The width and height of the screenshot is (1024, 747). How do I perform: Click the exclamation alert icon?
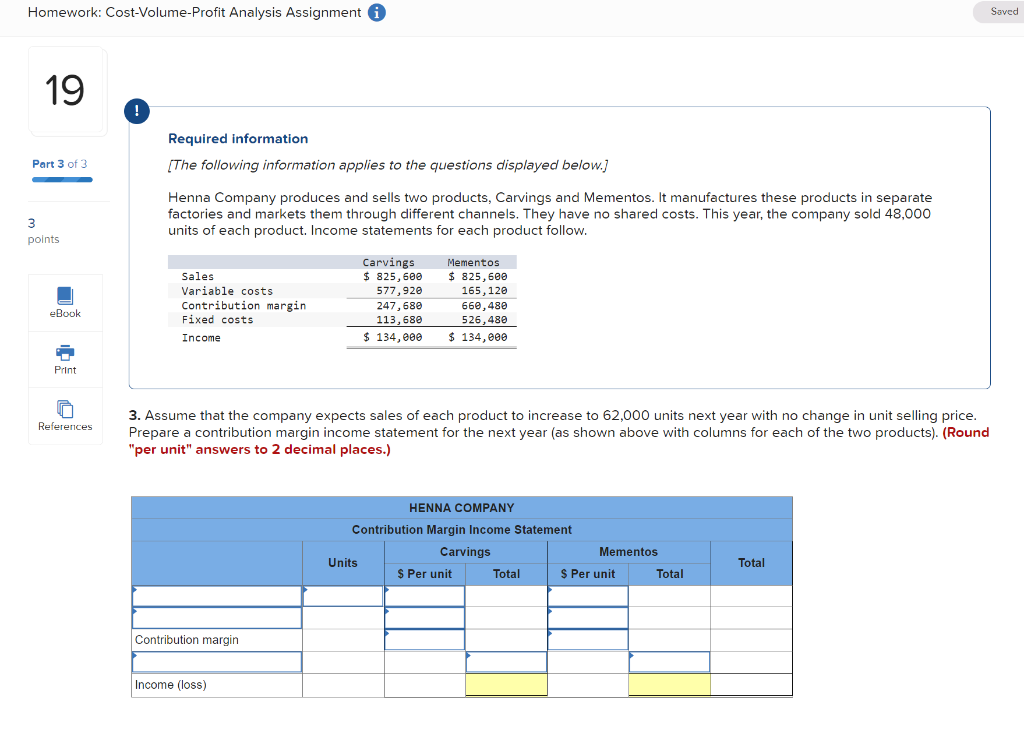136,110
